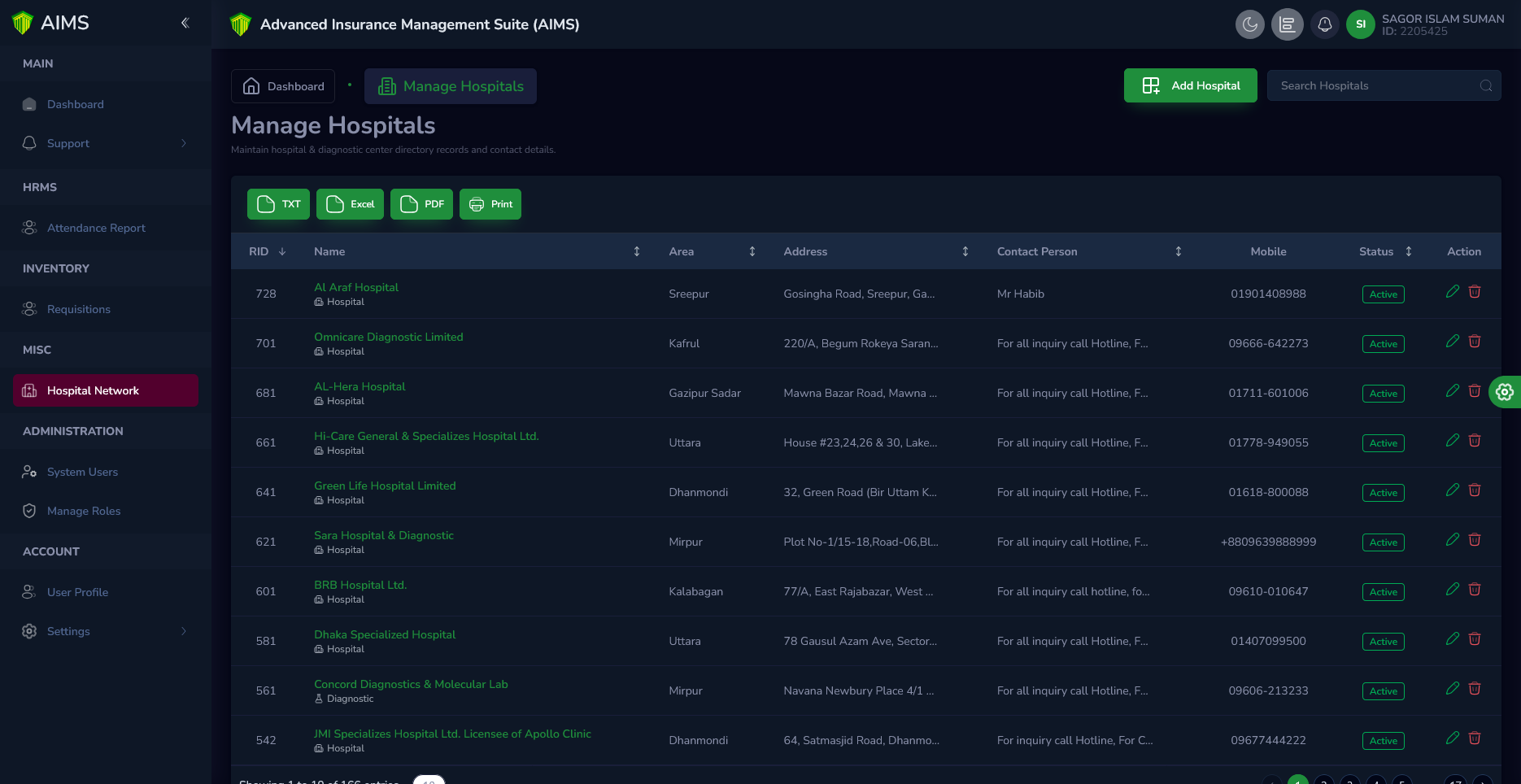
Task: Open Dashboard from the sidebar
Action: point(106,104)
